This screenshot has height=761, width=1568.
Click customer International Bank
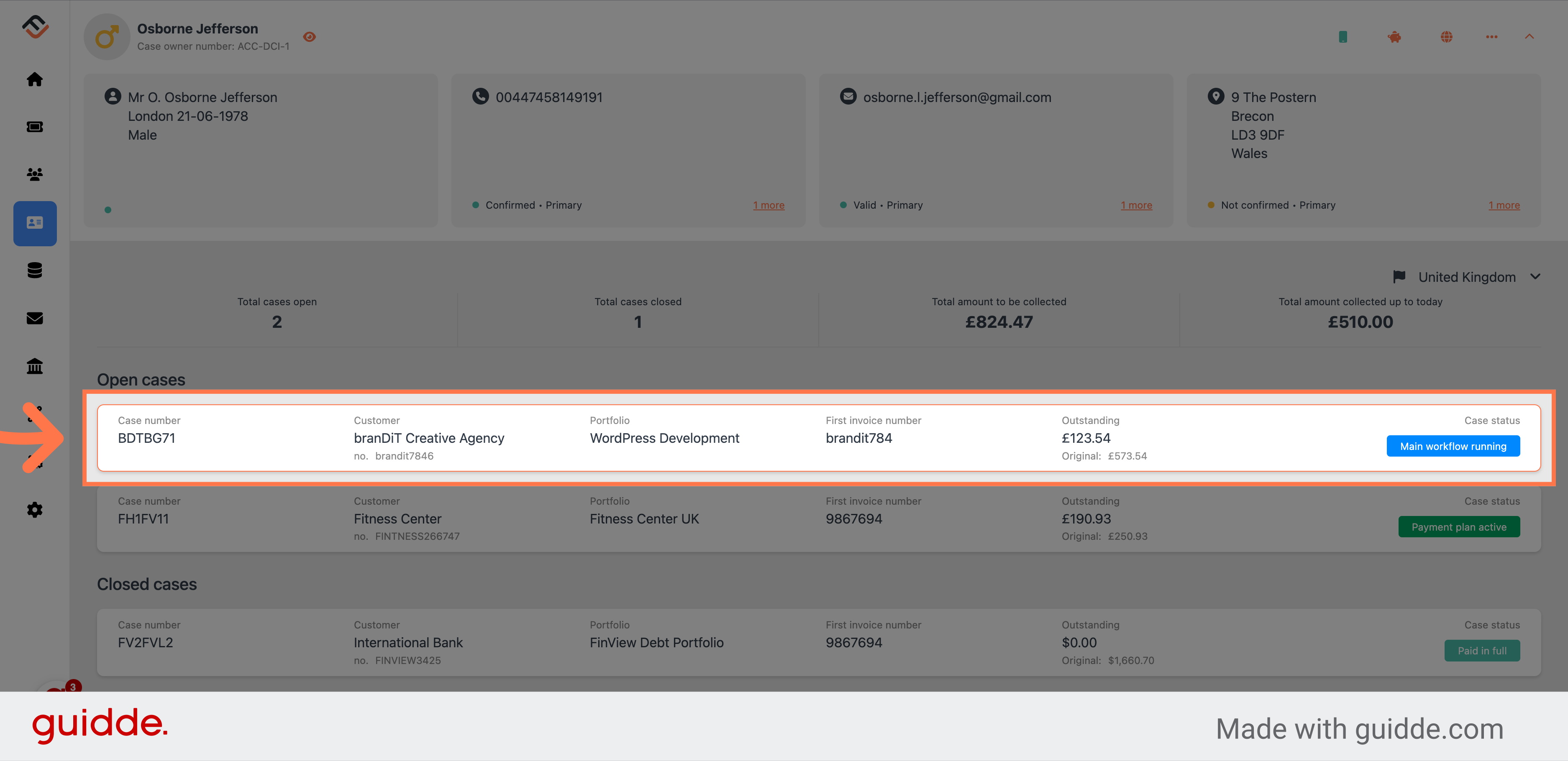click(x=408, y=642)
